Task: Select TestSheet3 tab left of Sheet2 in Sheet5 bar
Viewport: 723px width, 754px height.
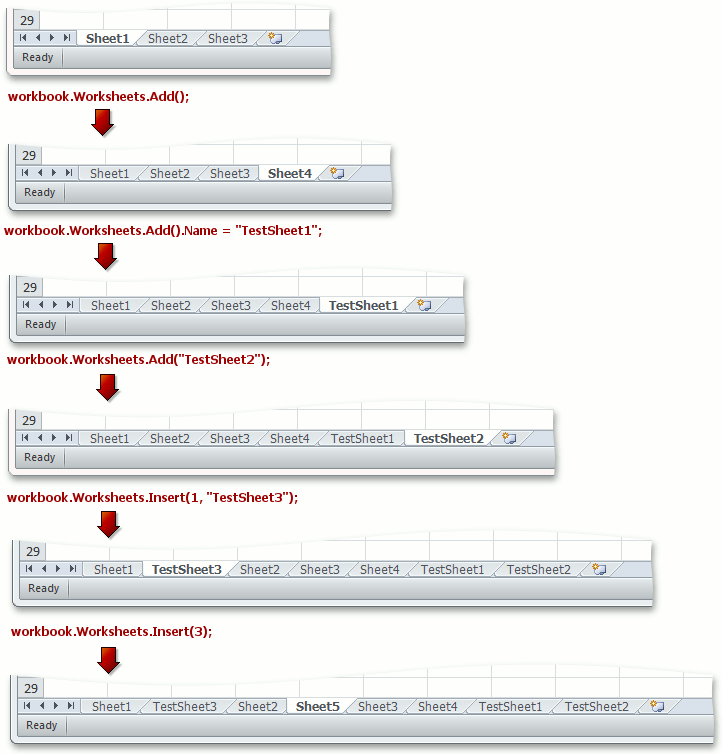Action: coord(185,706)
